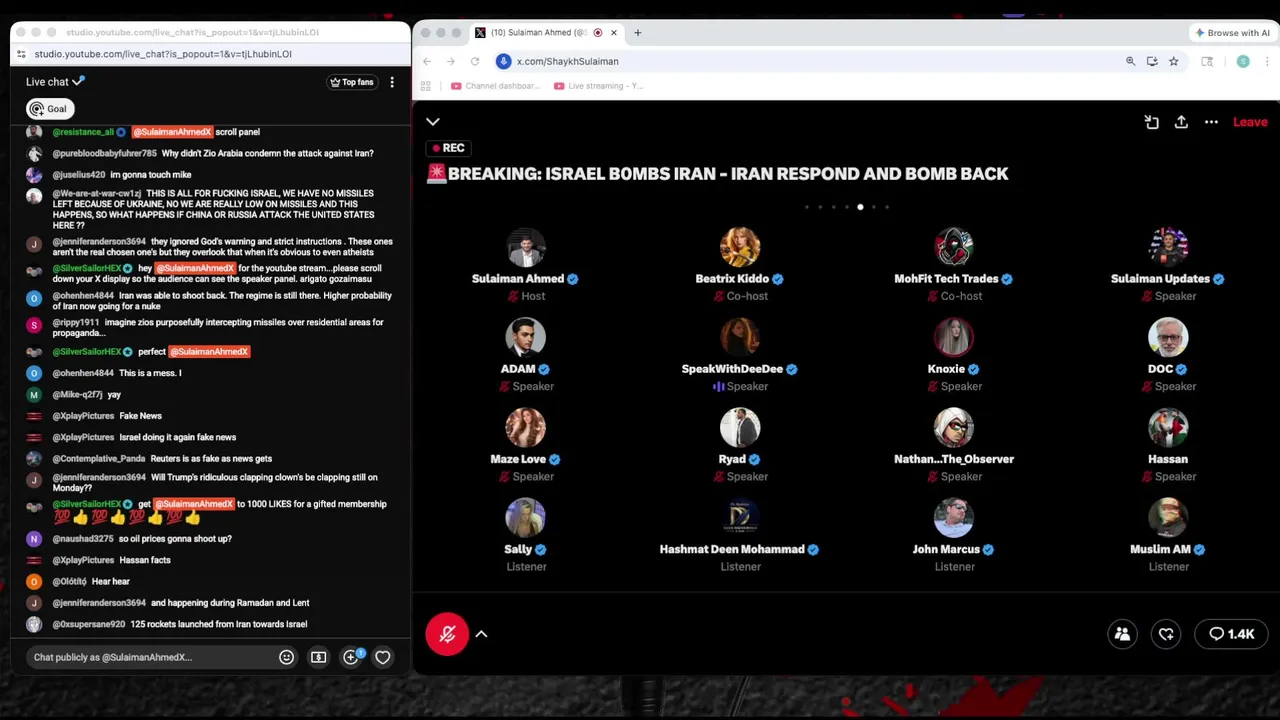Collapse the Space with the top-left chevron

point(433,122)
